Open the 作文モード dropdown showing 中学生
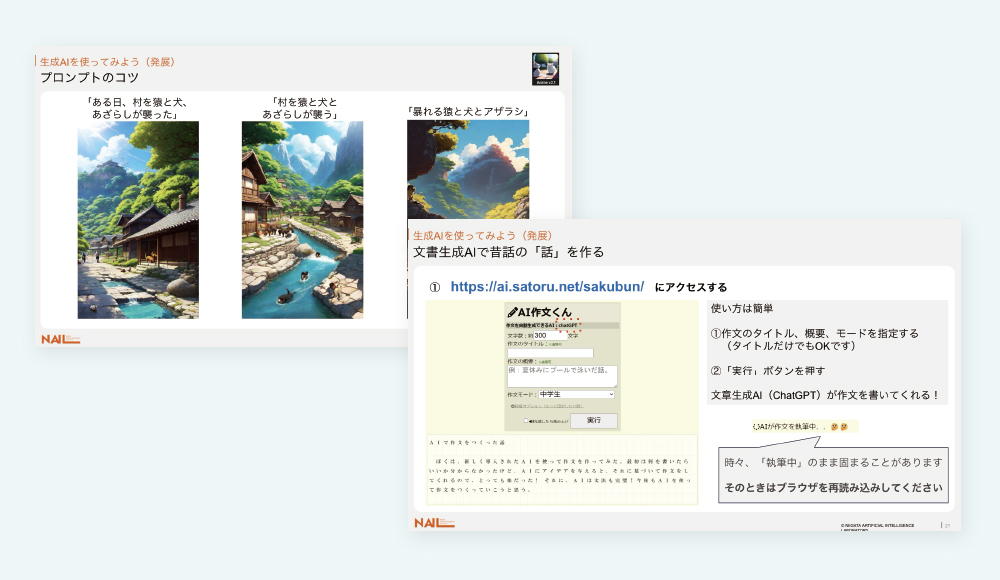This screenshot has height=580, width=1000. (576, 394)
